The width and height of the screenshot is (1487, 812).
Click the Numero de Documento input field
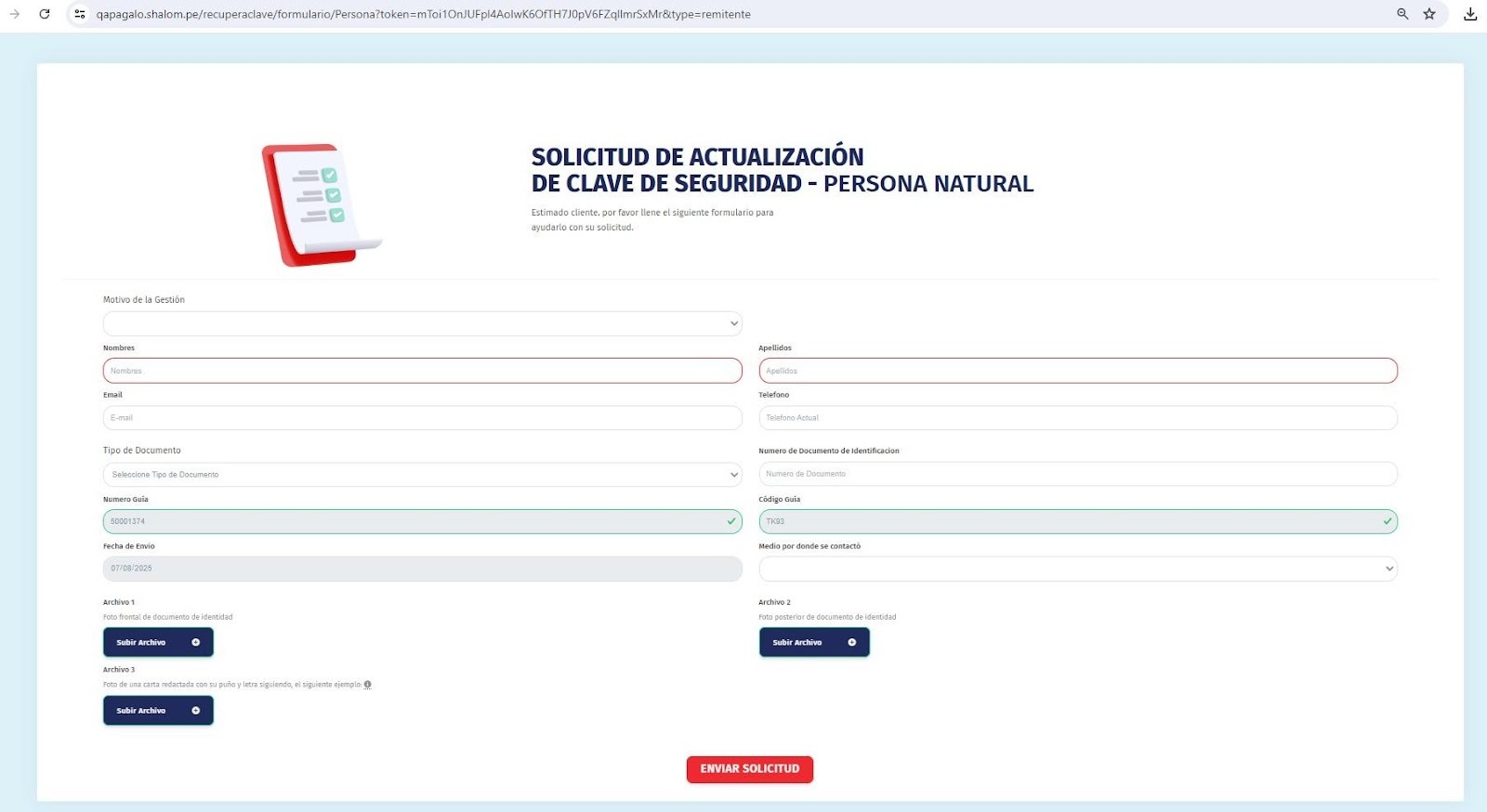tap(1078, 474)
